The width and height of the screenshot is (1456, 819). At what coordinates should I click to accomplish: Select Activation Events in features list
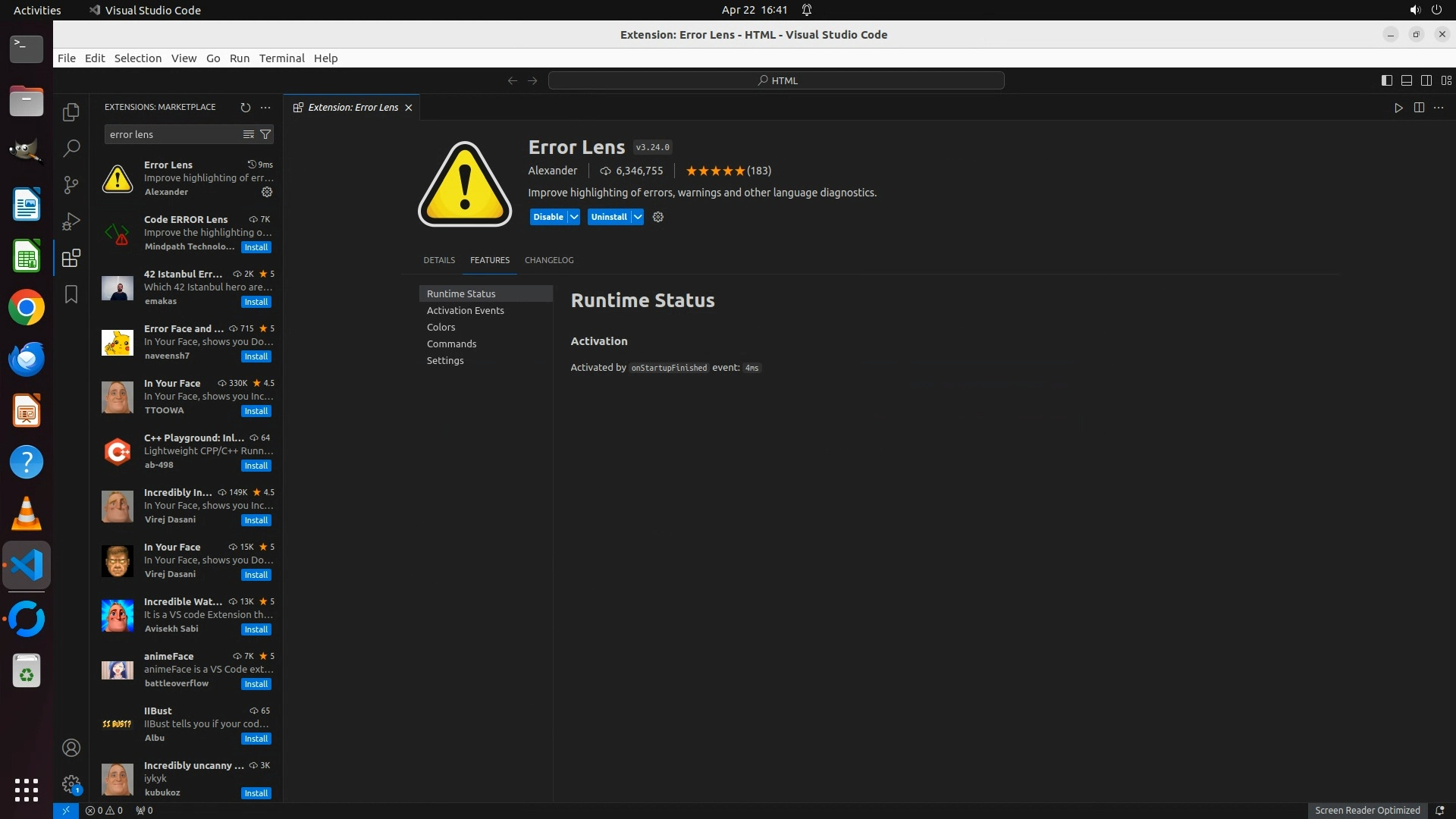tap(465, 310)
